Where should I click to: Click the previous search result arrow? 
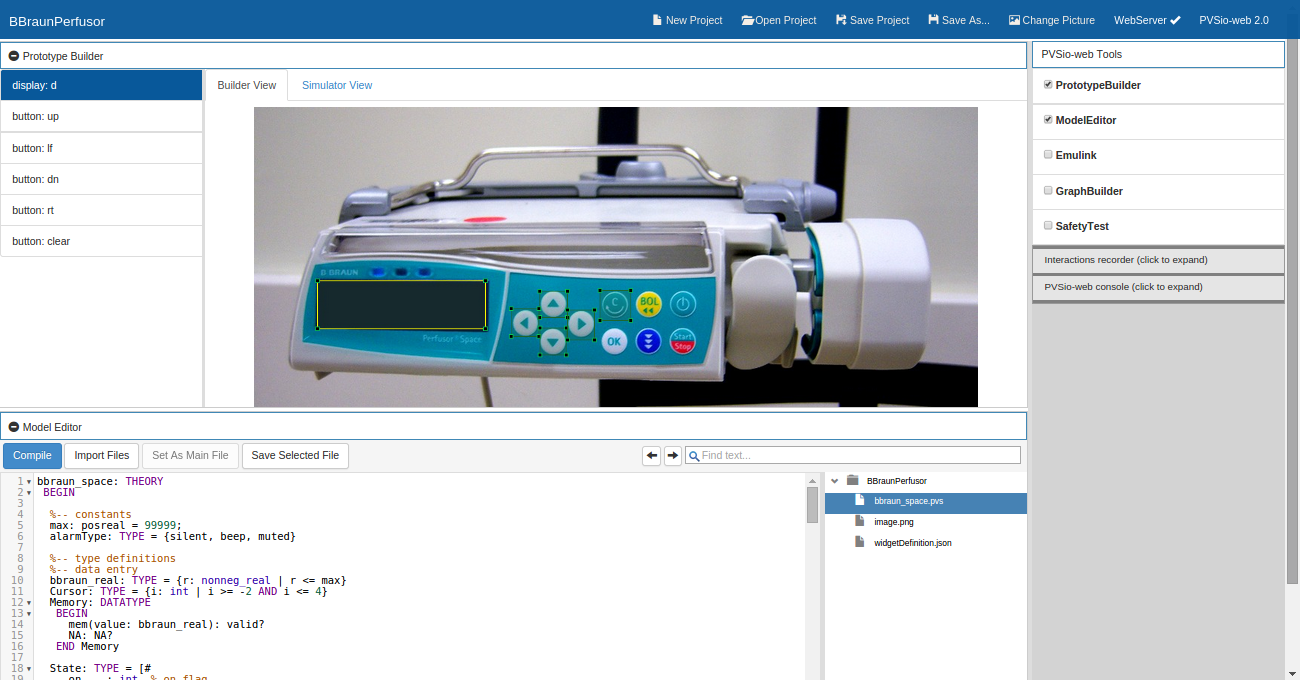pyautogui.click(x=652, y=455)
